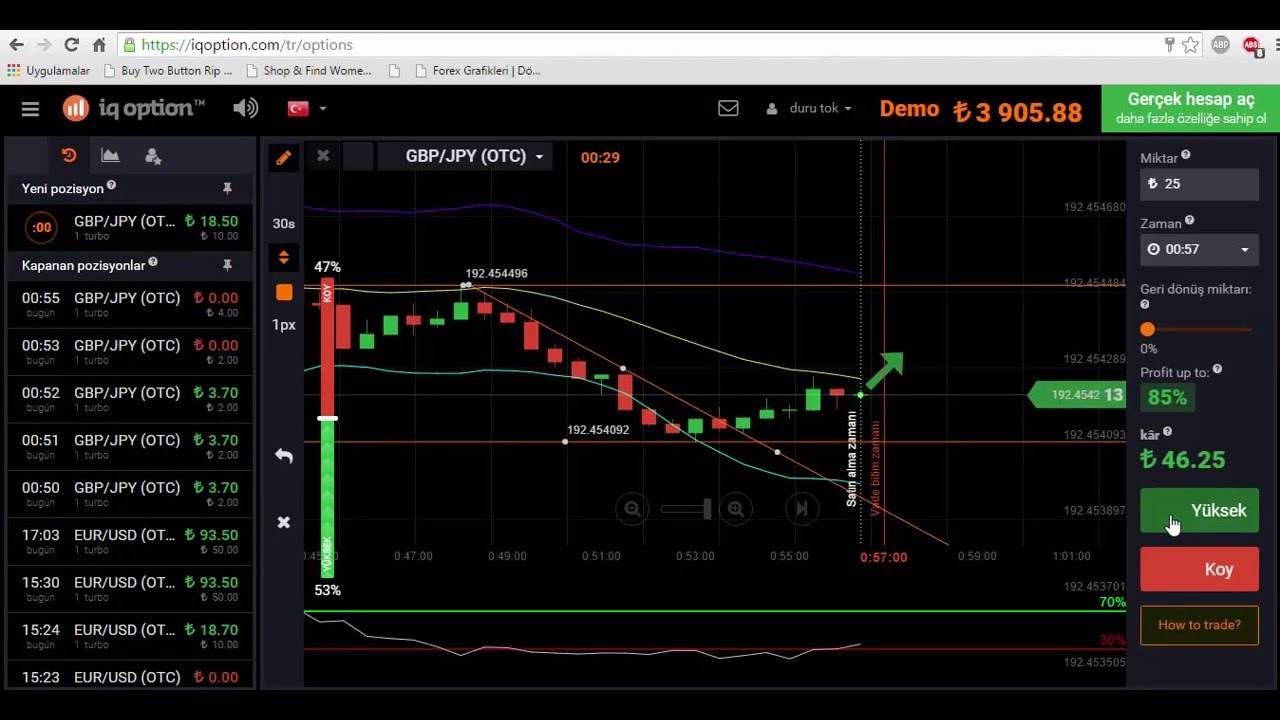The width and height of the screenshot is (1280, 720).
Task: Jump to latest candle skip icon
Action: [x=801, y=509]
